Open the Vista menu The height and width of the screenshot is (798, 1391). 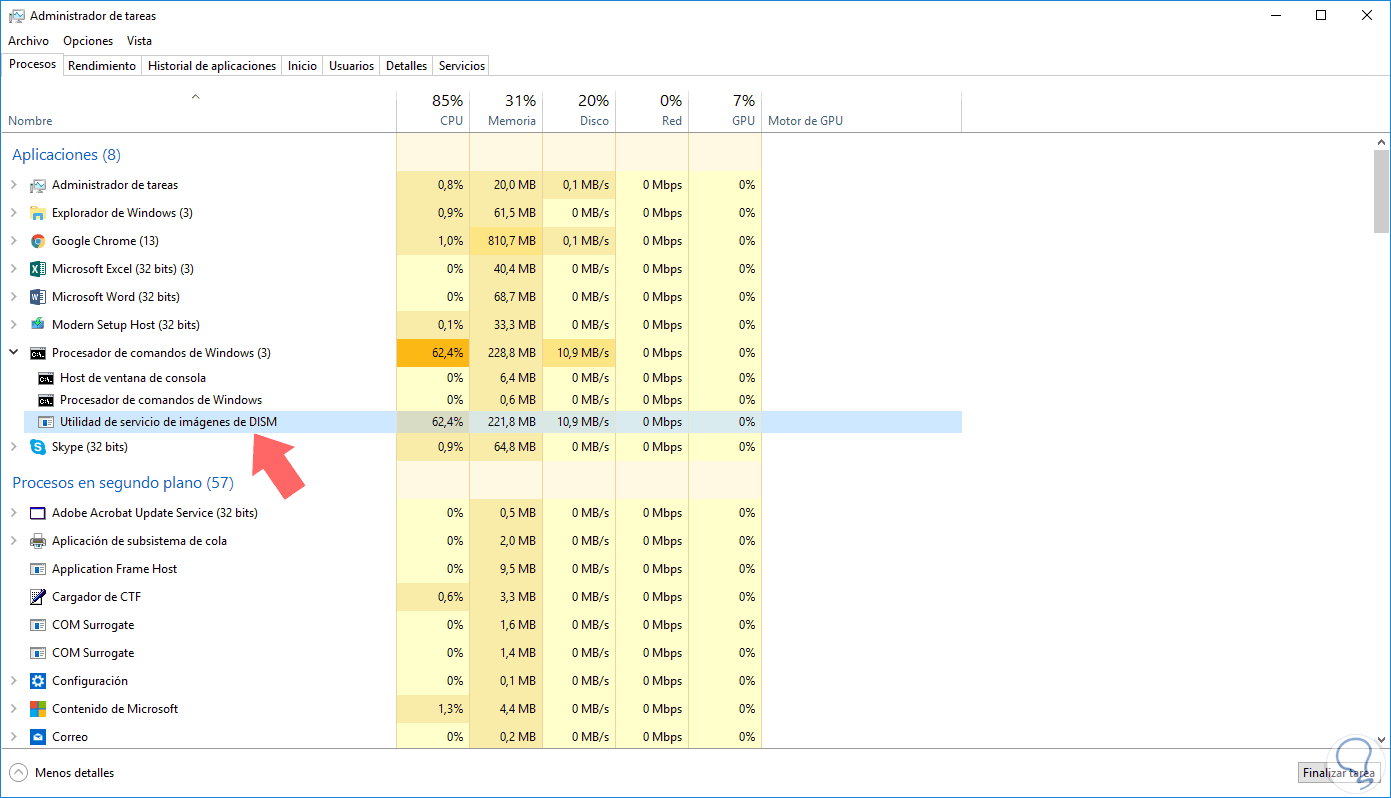click(139, 41)
